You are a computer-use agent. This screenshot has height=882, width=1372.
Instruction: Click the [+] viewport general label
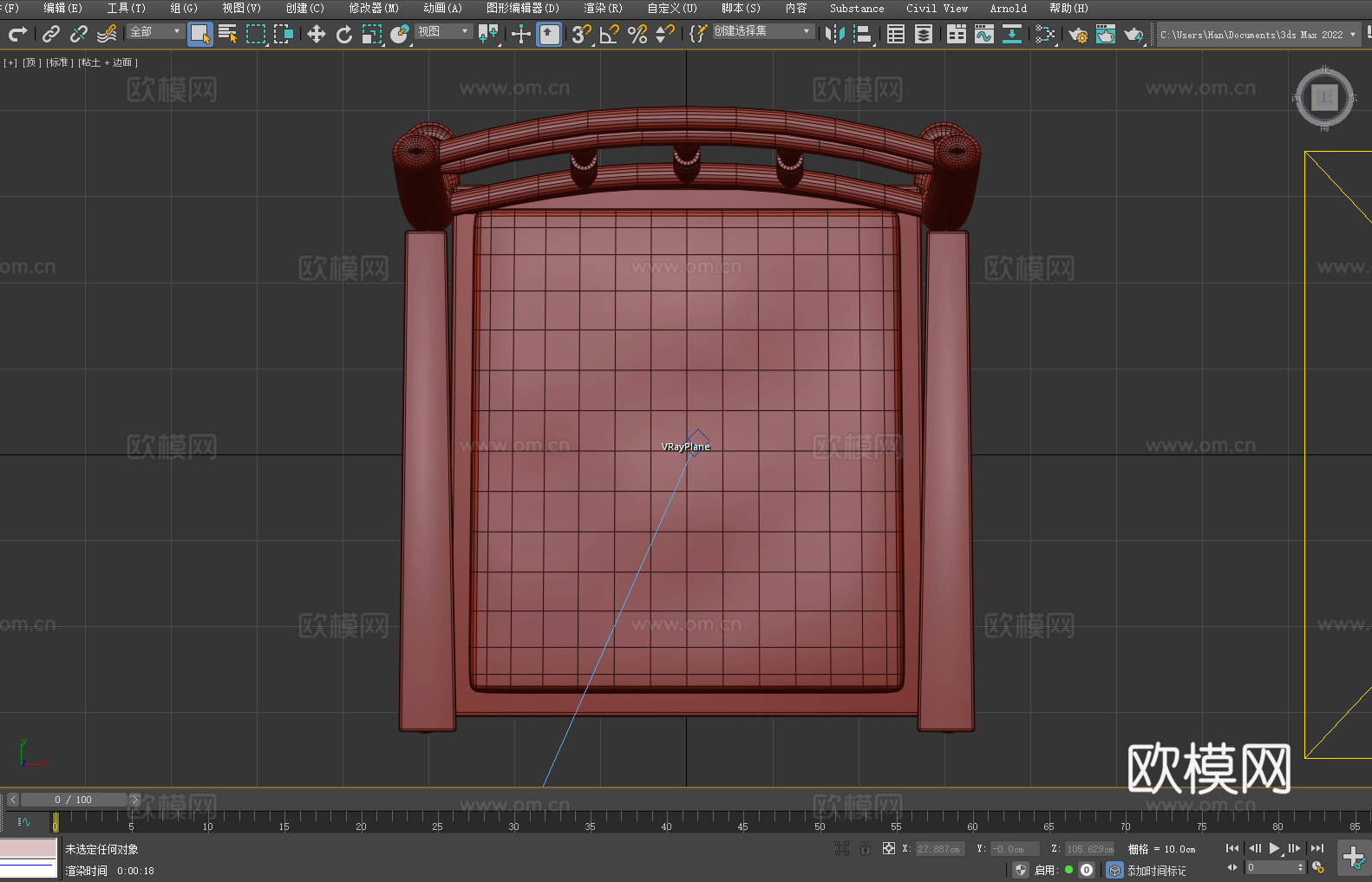[10, 62]
